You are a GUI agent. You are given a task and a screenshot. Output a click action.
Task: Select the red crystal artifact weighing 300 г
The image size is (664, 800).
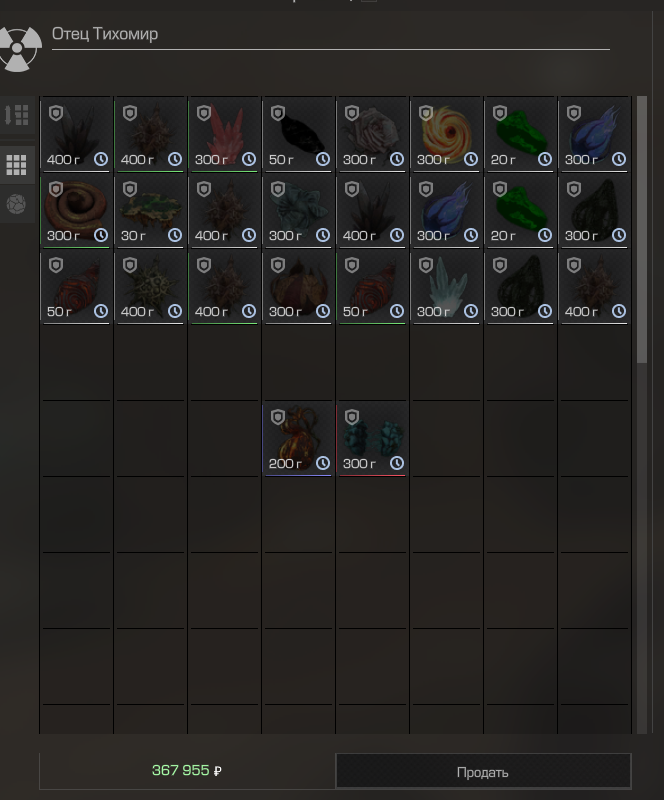tap(224, 135)
